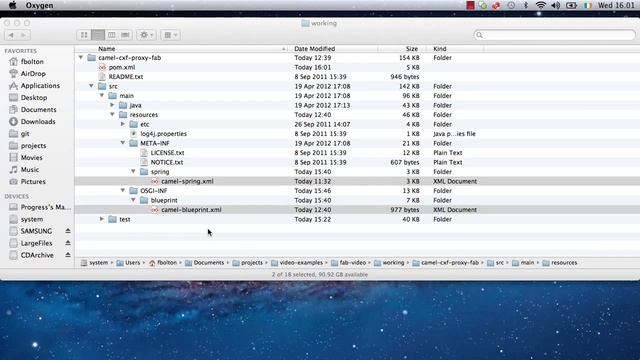Image resolution: width=640 pixels, height=360 pixels.
Task: Open the Arrange items dropdown
Action: [170, 35]
